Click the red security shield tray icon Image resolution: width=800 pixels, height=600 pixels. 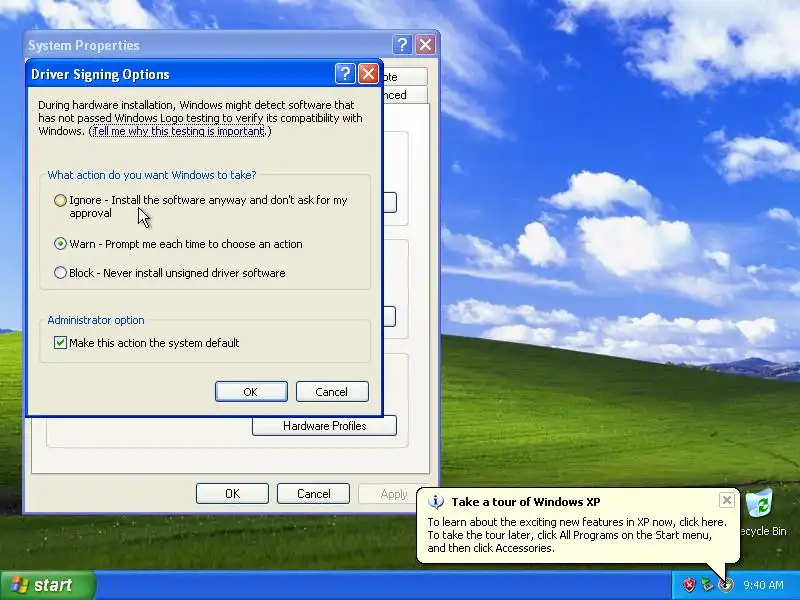(x=689, y=585)
